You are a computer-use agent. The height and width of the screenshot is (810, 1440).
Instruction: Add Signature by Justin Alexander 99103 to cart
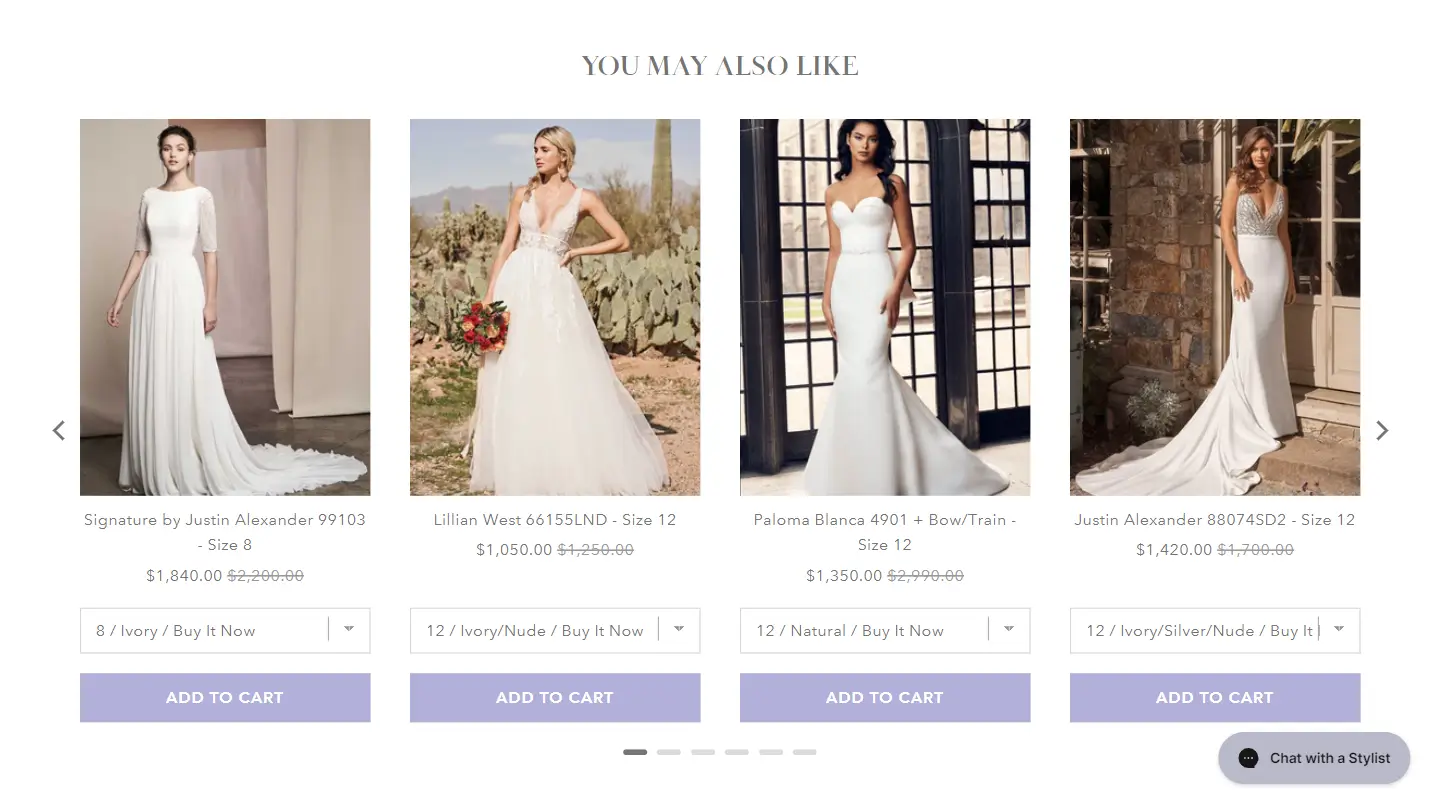point(225,697)
